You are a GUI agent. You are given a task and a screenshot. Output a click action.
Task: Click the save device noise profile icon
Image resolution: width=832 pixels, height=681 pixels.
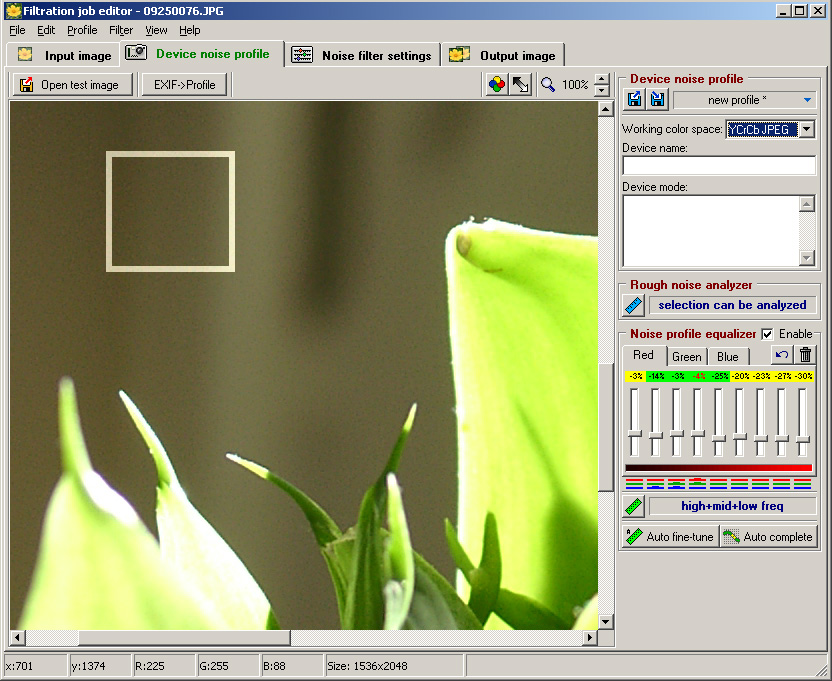657,99
